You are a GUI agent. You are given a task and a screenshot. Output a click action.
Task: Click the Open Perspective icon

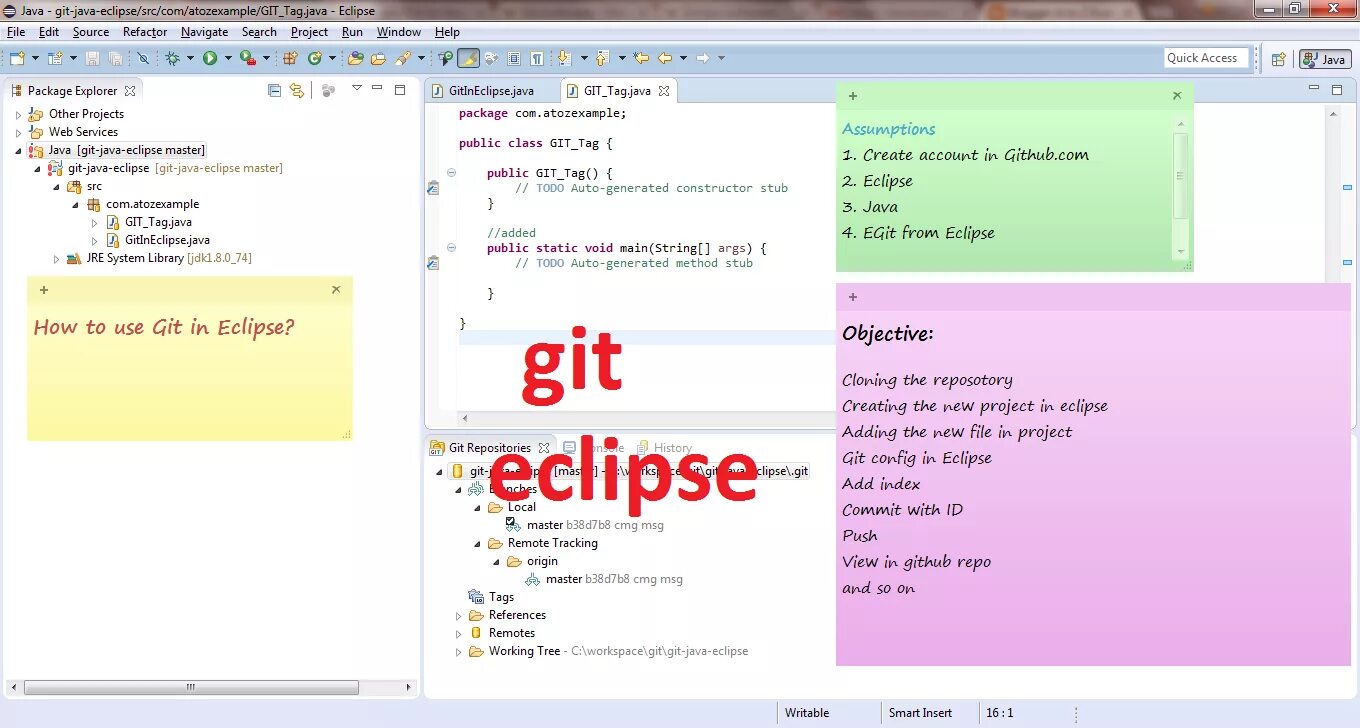coord(1278,59)
